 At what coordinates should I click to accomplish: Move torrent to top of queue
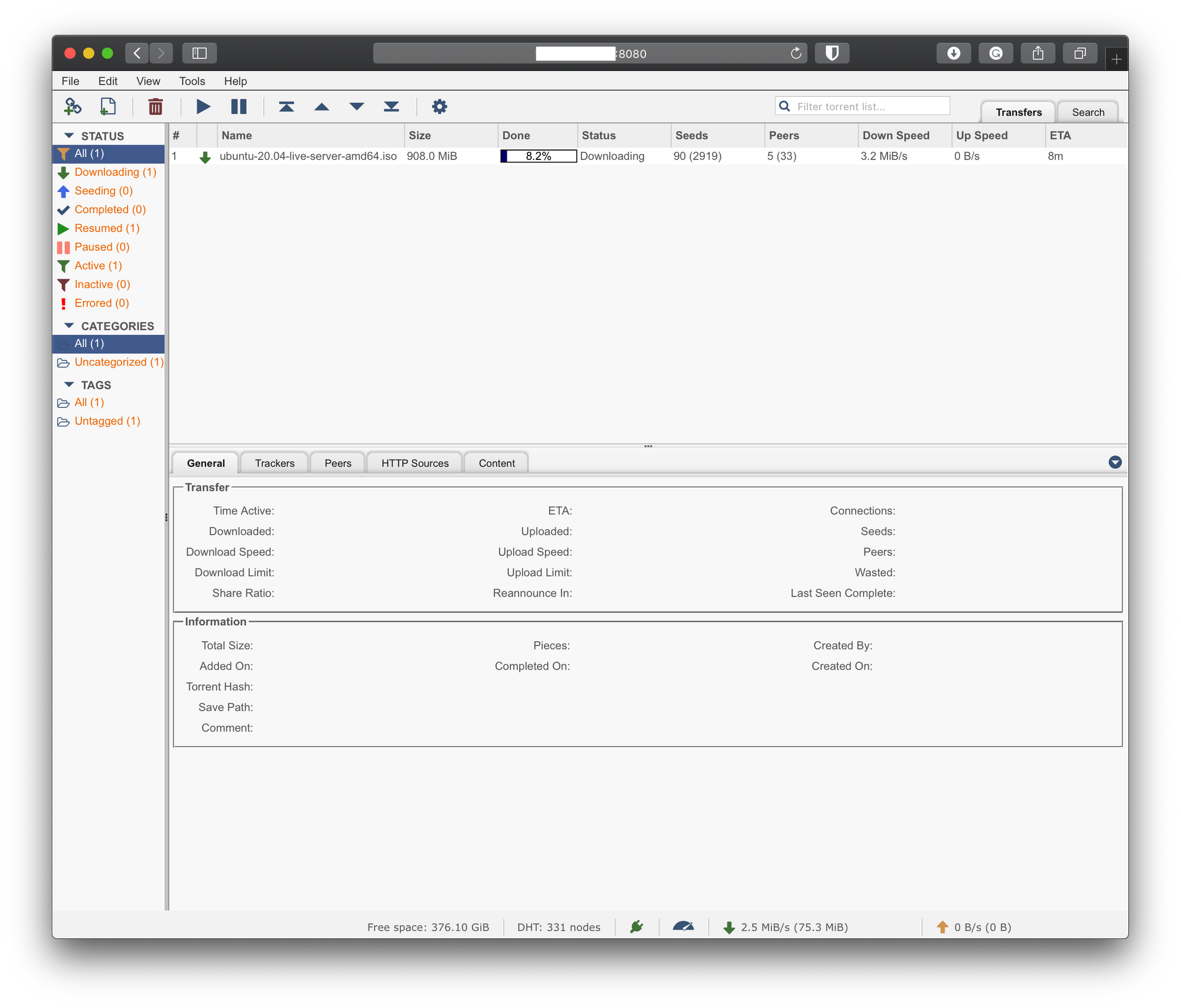[286, 106]
